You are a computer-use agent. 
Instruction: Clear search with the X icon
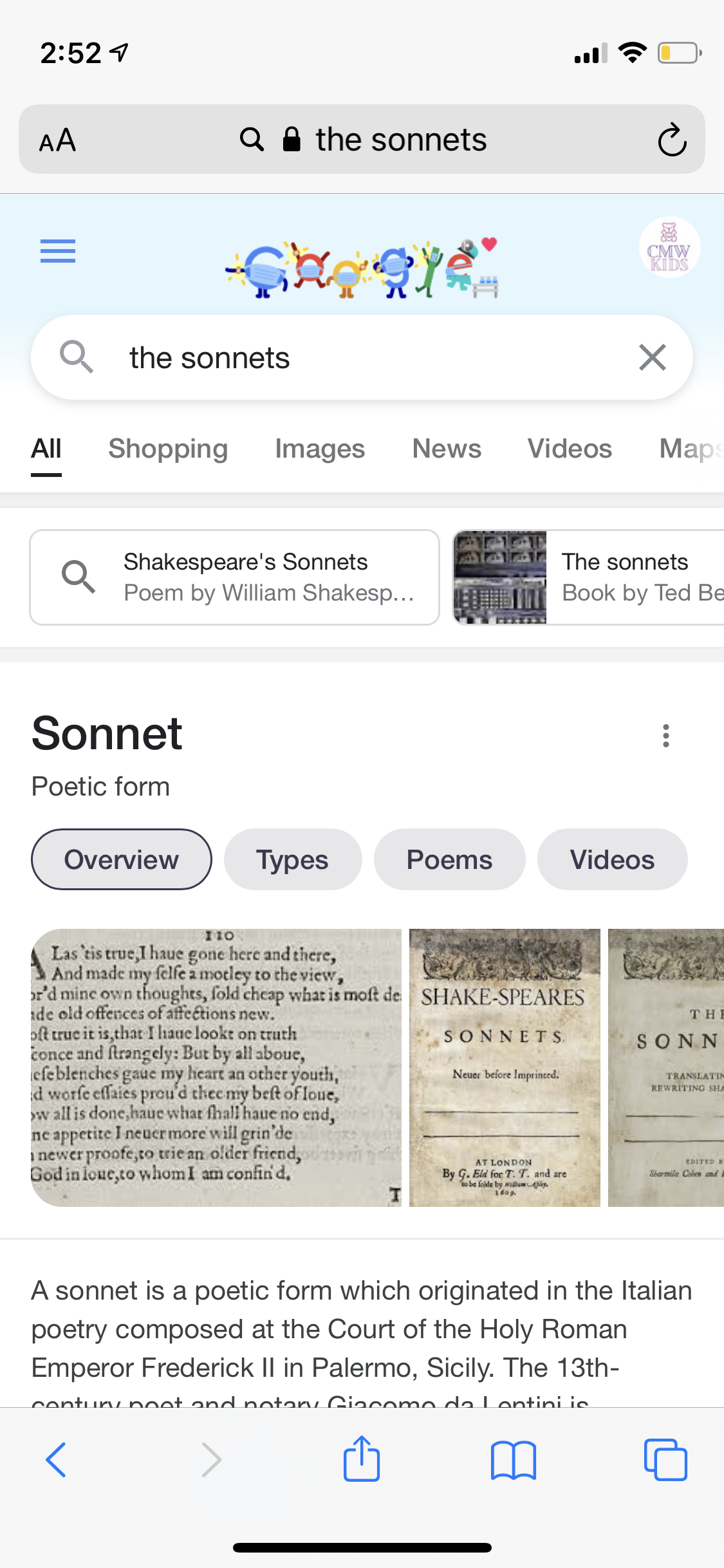tap(652, 357)
